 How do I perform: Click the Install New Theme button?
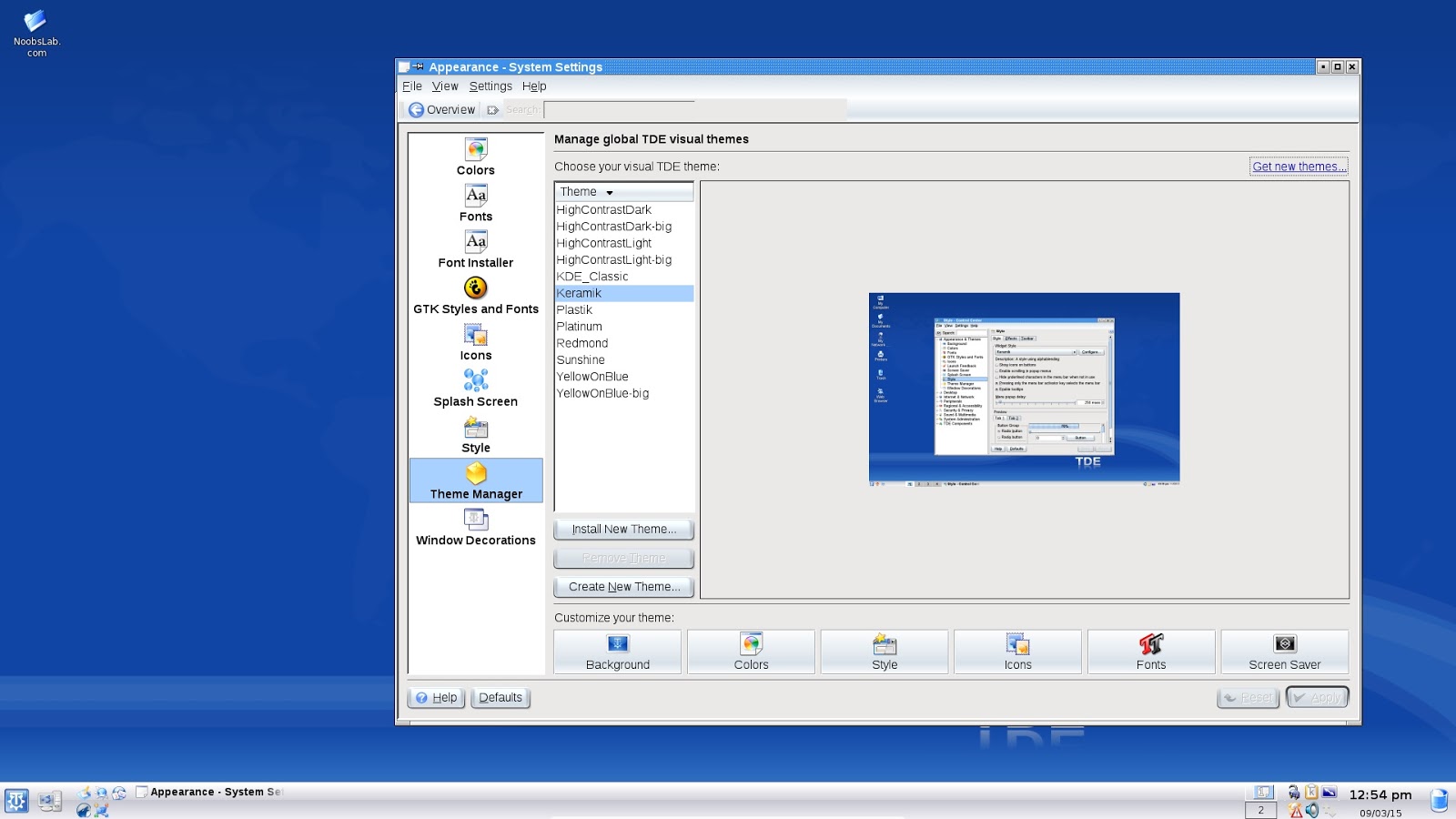(x=623, y=529)
